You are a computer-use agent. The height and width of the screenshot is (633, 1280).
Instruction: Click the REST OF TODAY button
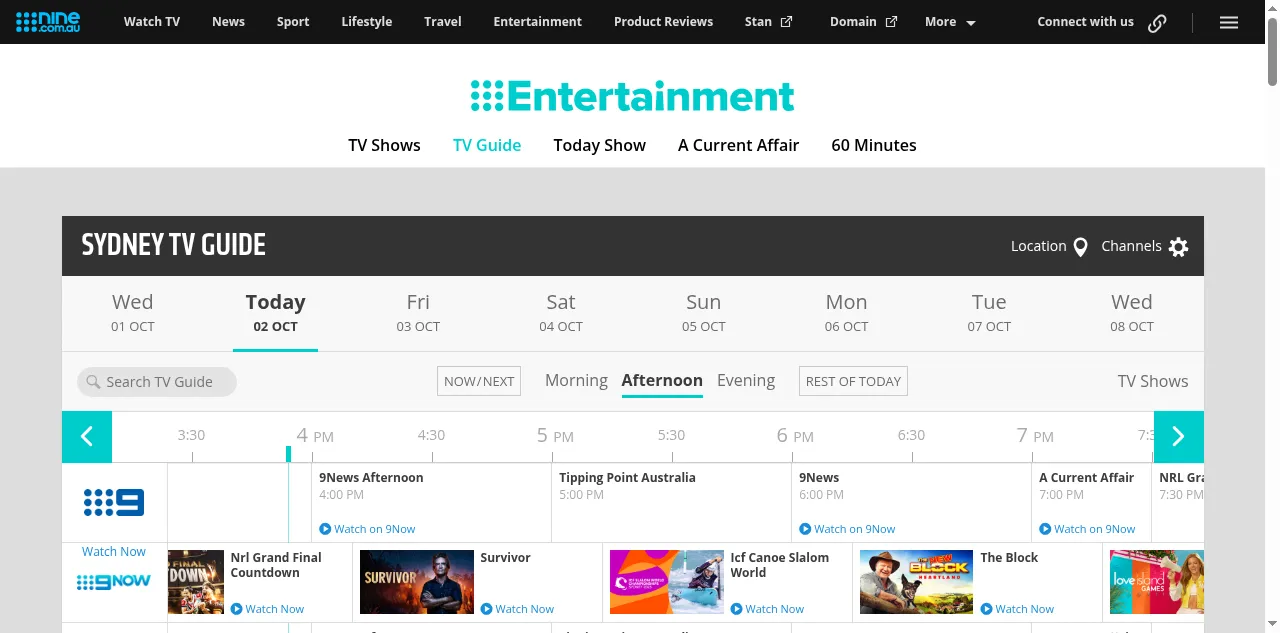point(853,381)
